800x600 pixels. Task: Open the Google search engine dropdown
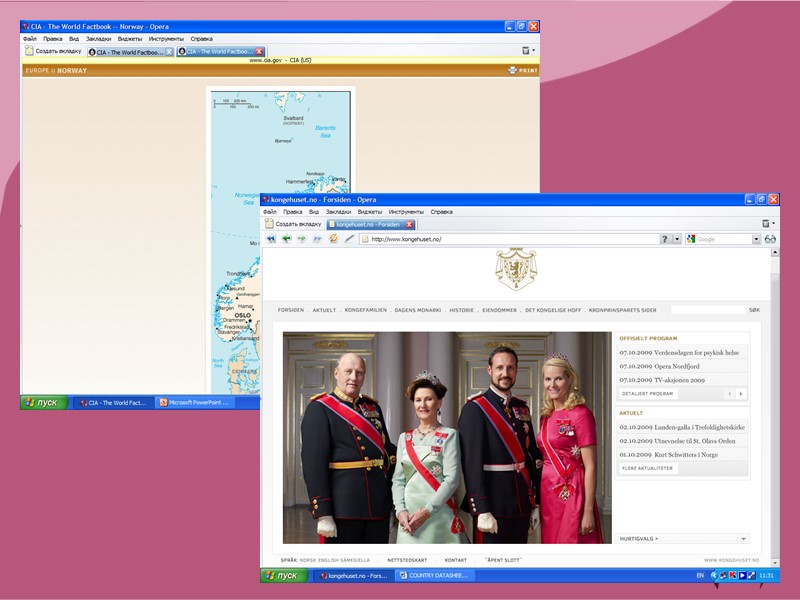(x=756, y=239)
